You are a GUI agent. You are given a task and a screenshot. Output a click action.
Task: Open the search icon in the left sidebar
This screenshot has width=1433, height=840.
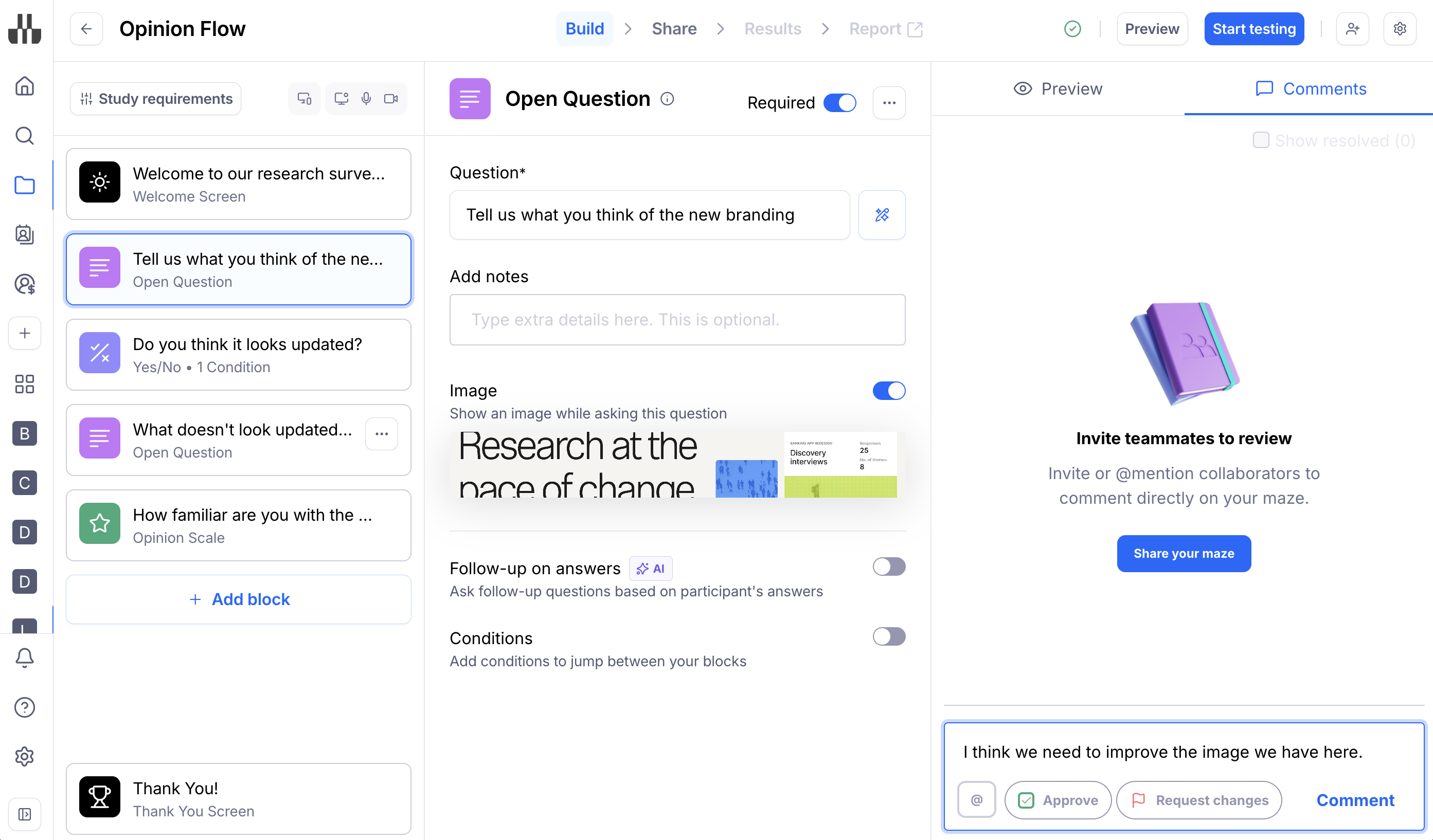pyautogui.click(x=25, y=136)
